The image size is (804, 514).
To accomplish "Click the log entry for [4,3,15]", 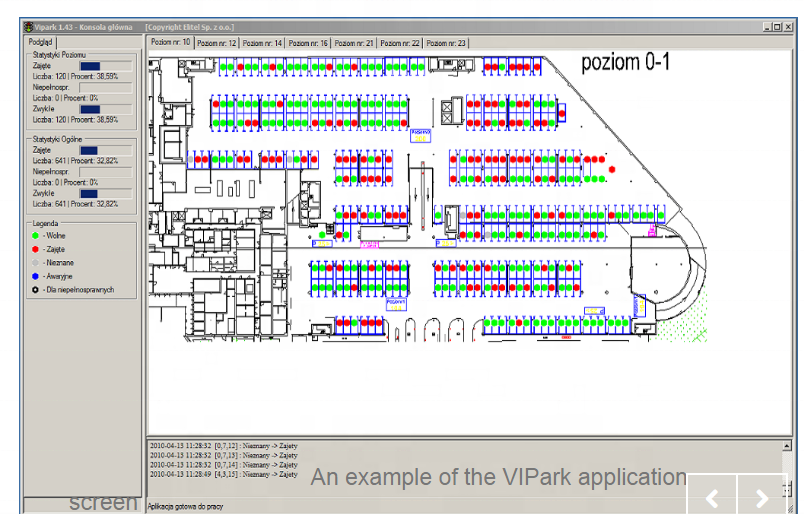I will point(224,475).
